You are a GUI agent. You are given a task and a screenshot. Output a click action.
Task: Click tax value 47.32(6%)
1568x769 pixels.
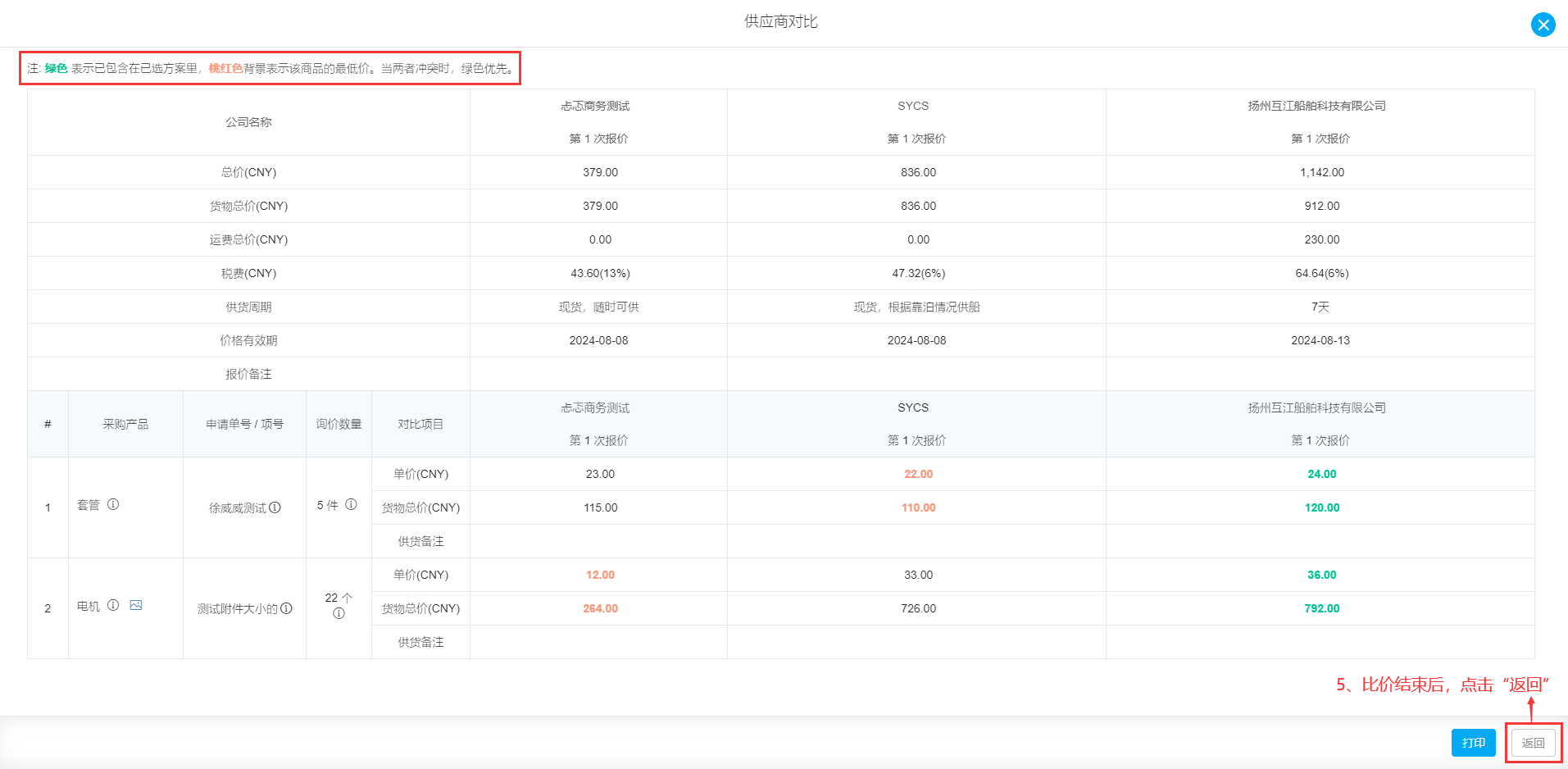pos(918,273)
